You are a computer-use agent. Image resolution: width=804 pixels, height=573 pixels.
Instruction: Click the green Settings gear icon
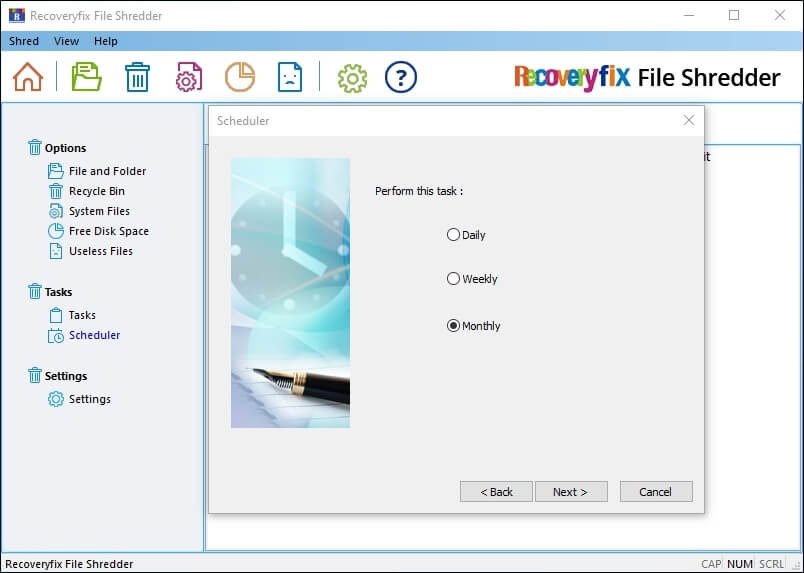[352, 77]
